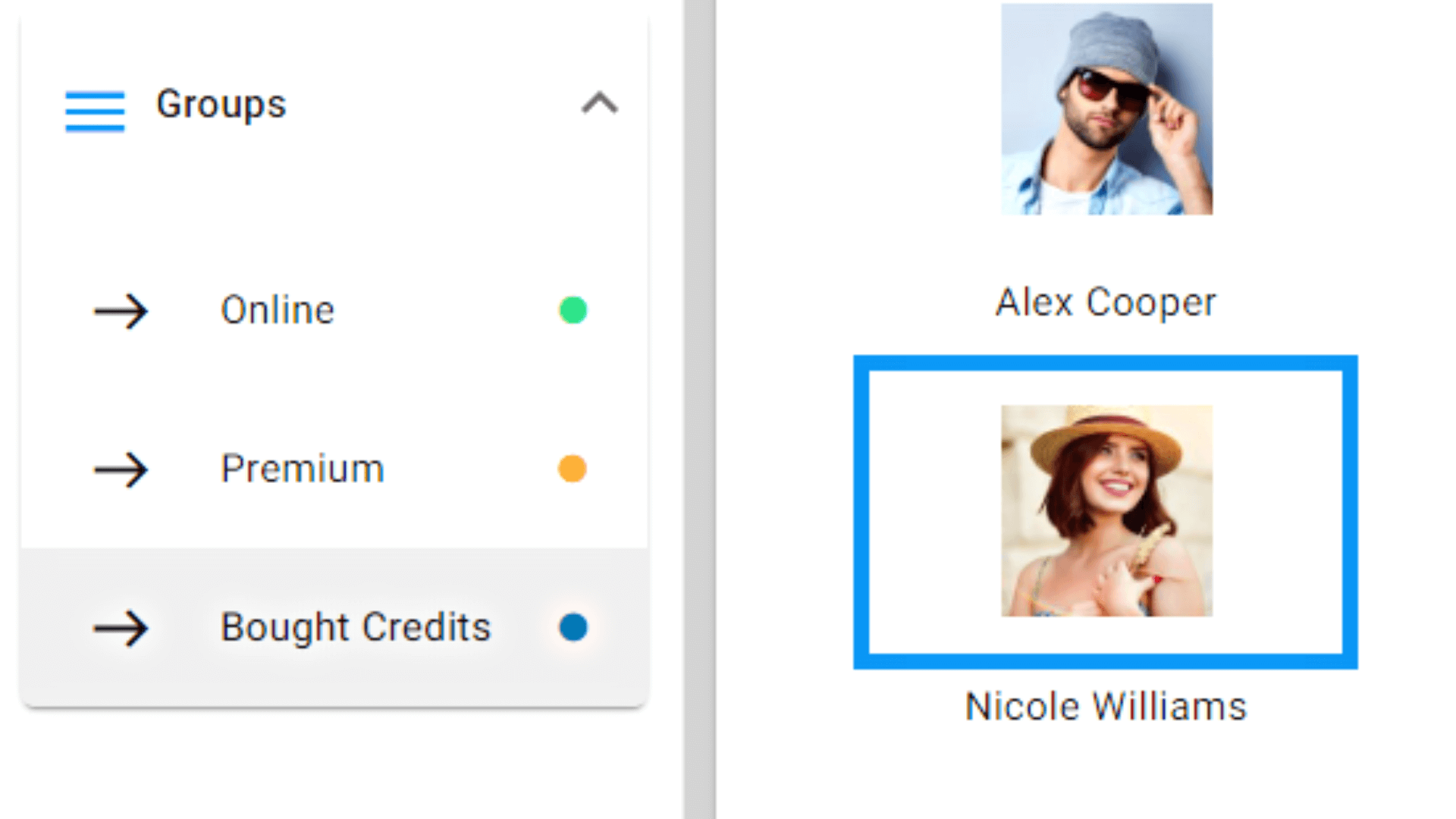The image size is (1456, 819).
Task: Open Alex Cooper's profile photo
Action: click(x=1106, y=109)
